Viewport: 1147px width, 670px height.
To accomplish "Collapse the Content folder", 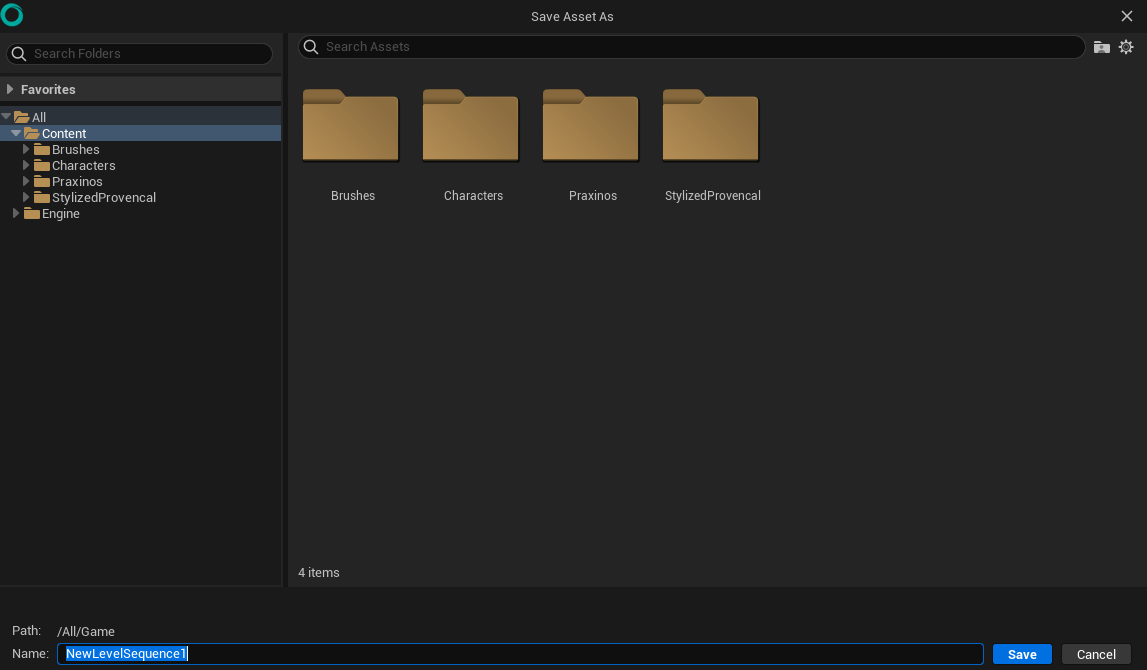I will click(16, 133).
